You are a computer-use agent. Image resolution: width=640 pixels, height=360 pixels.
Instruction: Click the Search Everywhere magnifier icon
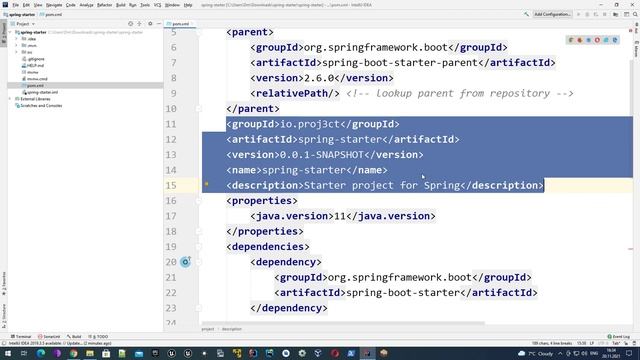point(635,14)
